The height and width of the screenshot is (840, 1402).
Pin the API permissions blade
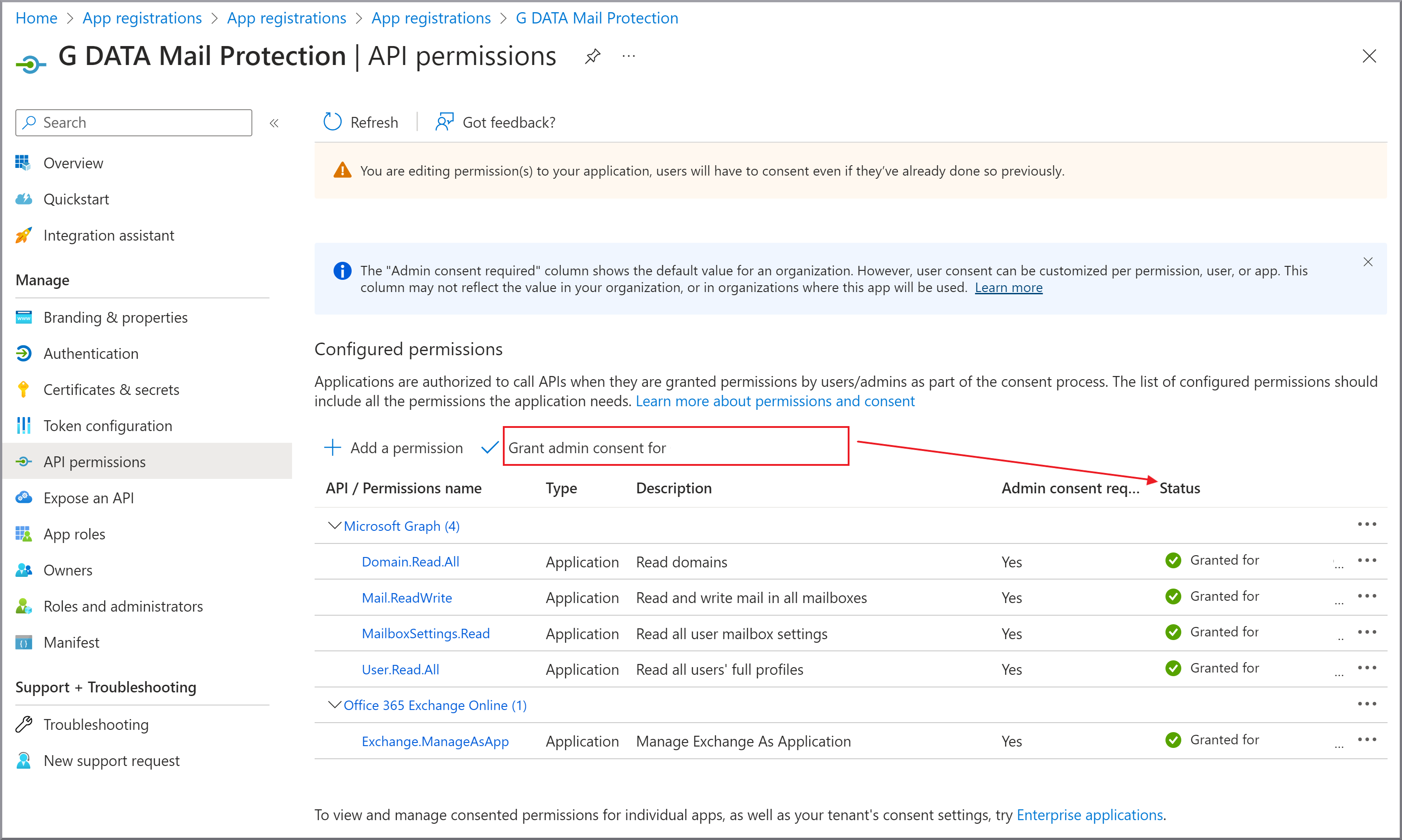(x=592, y=56)
